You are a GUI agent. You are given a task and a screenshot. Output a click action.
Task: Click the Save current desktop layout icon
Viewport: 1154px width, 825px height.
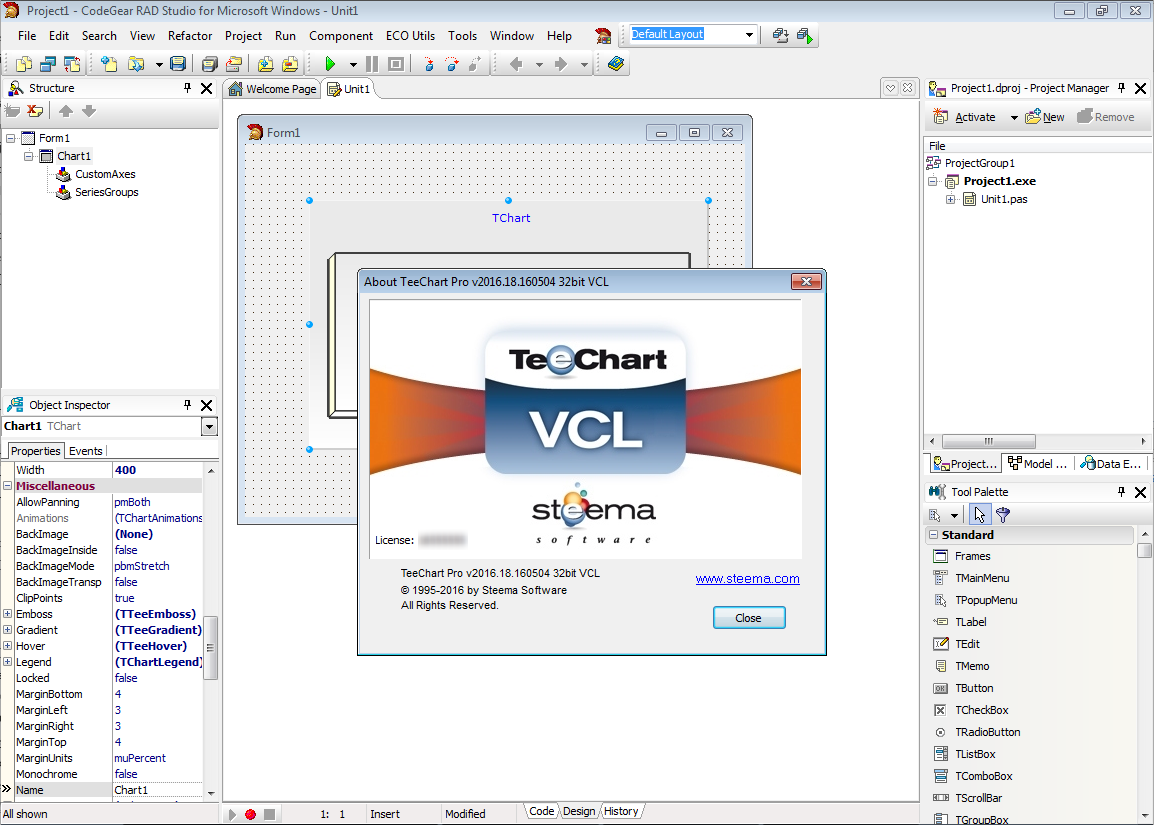pyautogui.click(x=780, y=35)
